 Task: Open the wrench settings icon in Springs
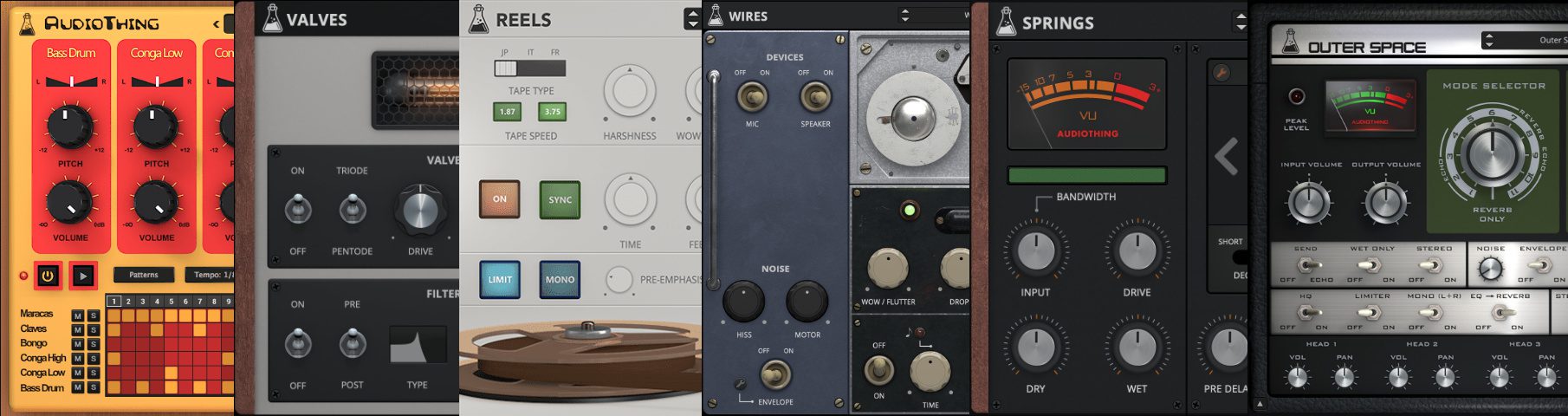pos(1221,73)
